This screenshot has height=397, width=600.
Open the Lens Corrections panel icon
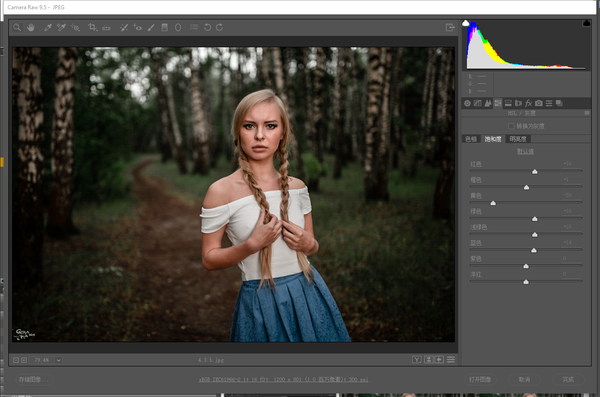(518, 103)
